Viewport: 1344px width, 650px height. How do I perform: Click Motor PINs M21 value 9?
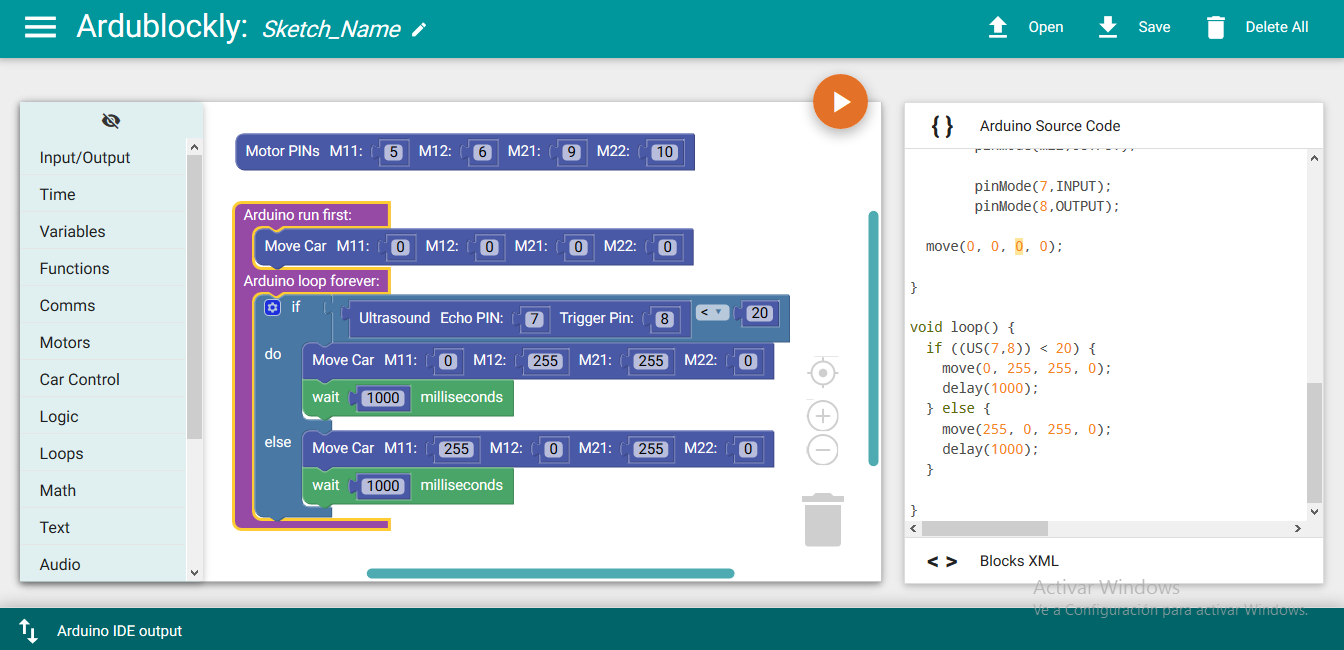tap(571, 153)
